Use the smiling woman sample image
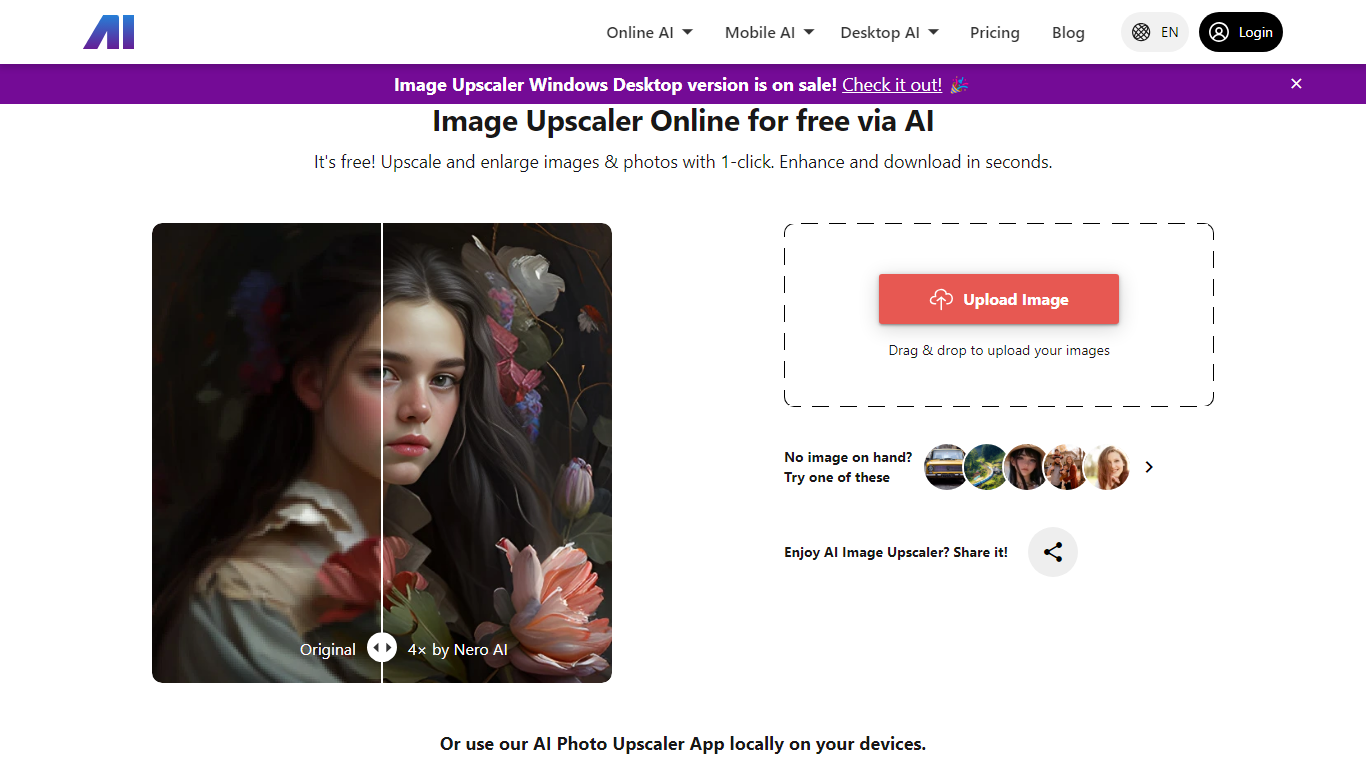 1107,467
